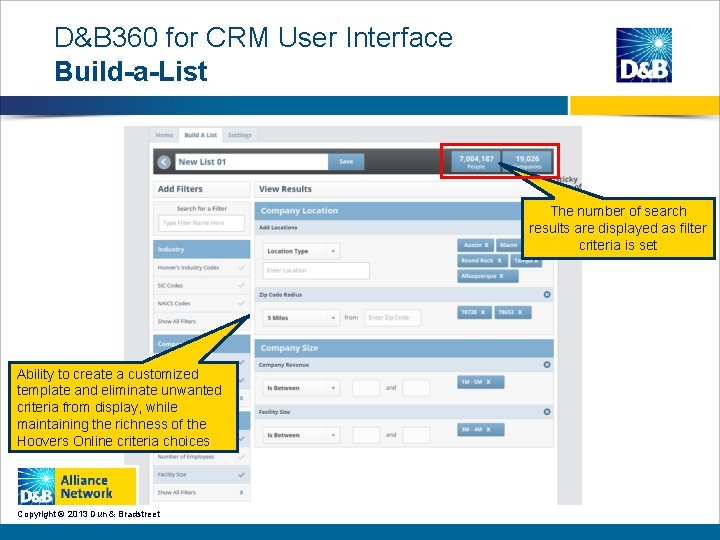The width and height of the screenshot is (720, 540).
Task: Select the Build A List tab
Action: tap(201, 135)
